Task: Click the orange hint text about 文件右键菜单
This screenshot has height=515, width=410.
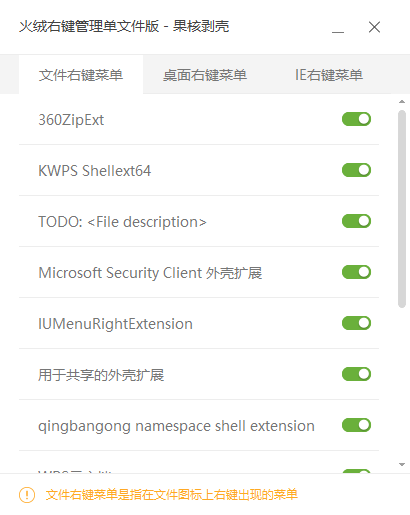Action: 171,495
